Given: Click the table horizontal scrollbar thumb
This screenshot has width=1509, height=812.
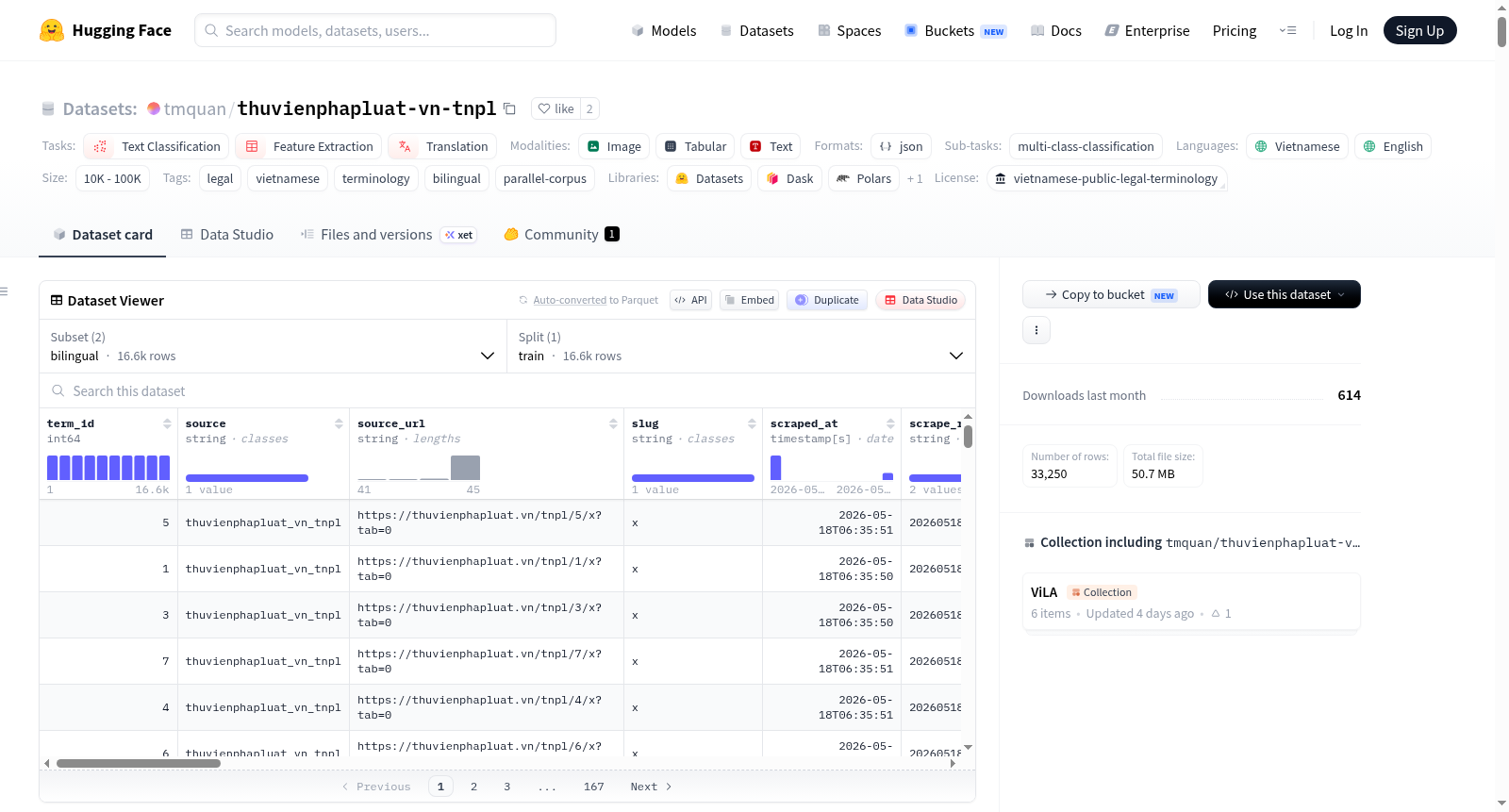Looking at the screenshot, I should click(139, 764).
